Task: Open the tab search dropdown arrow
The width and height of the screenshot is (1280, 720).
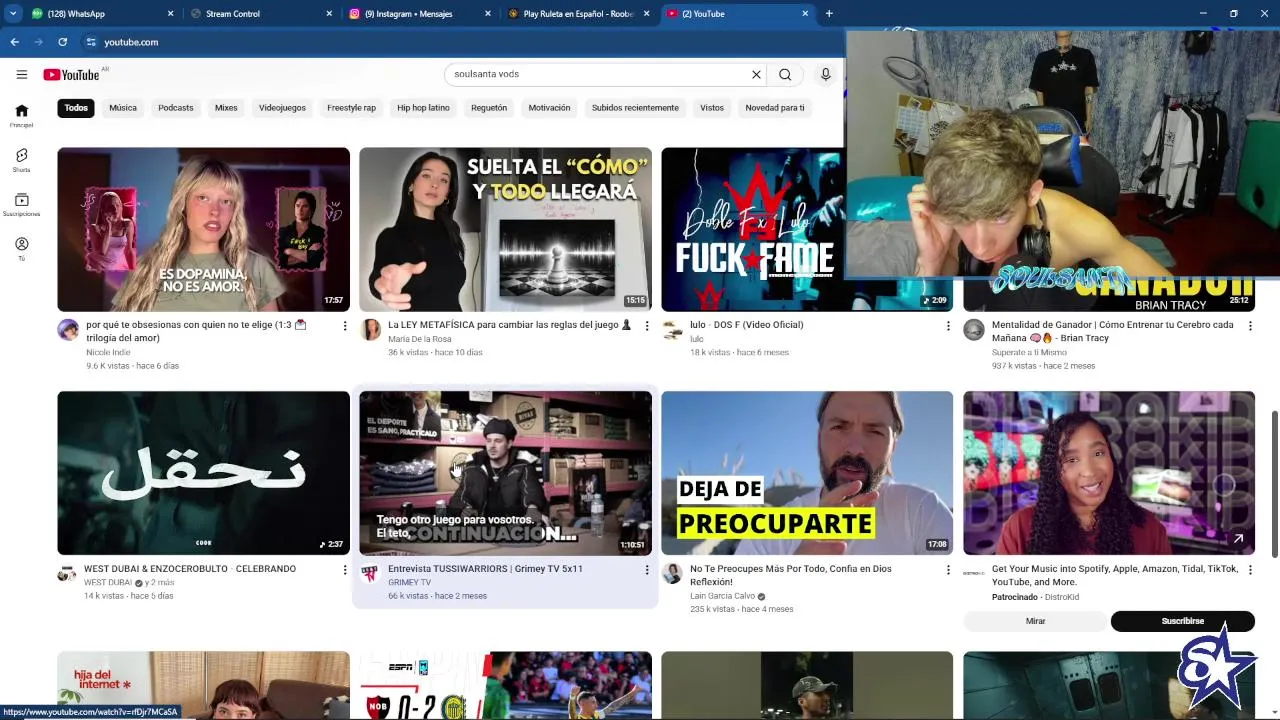Action: pos(13,14)
